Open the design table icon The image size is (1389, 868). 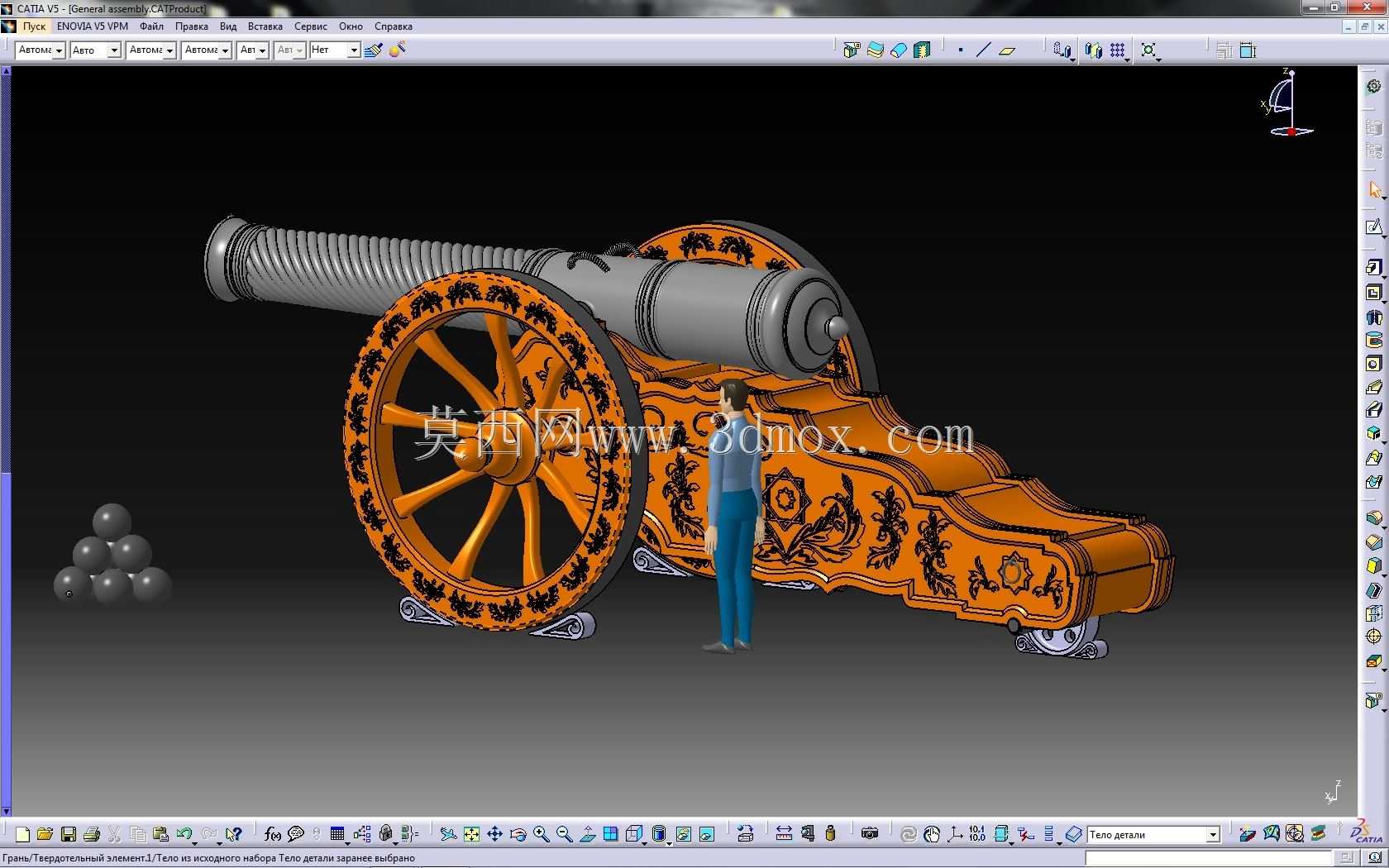click(337, 834)
